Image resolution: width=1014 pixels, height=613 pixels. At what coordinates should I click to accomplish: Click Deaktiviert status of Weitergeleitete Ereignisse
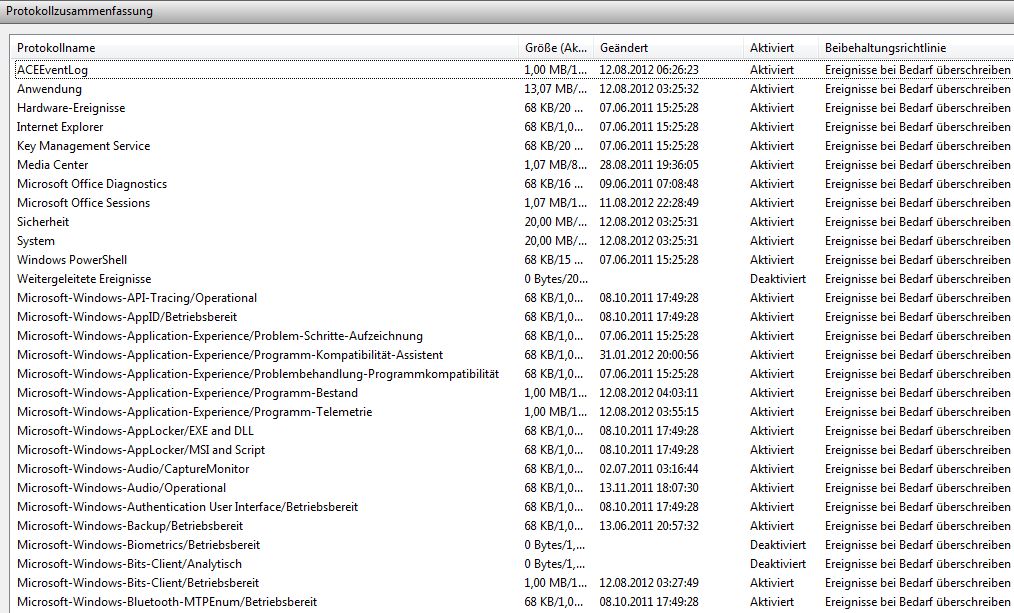(778, 279)
